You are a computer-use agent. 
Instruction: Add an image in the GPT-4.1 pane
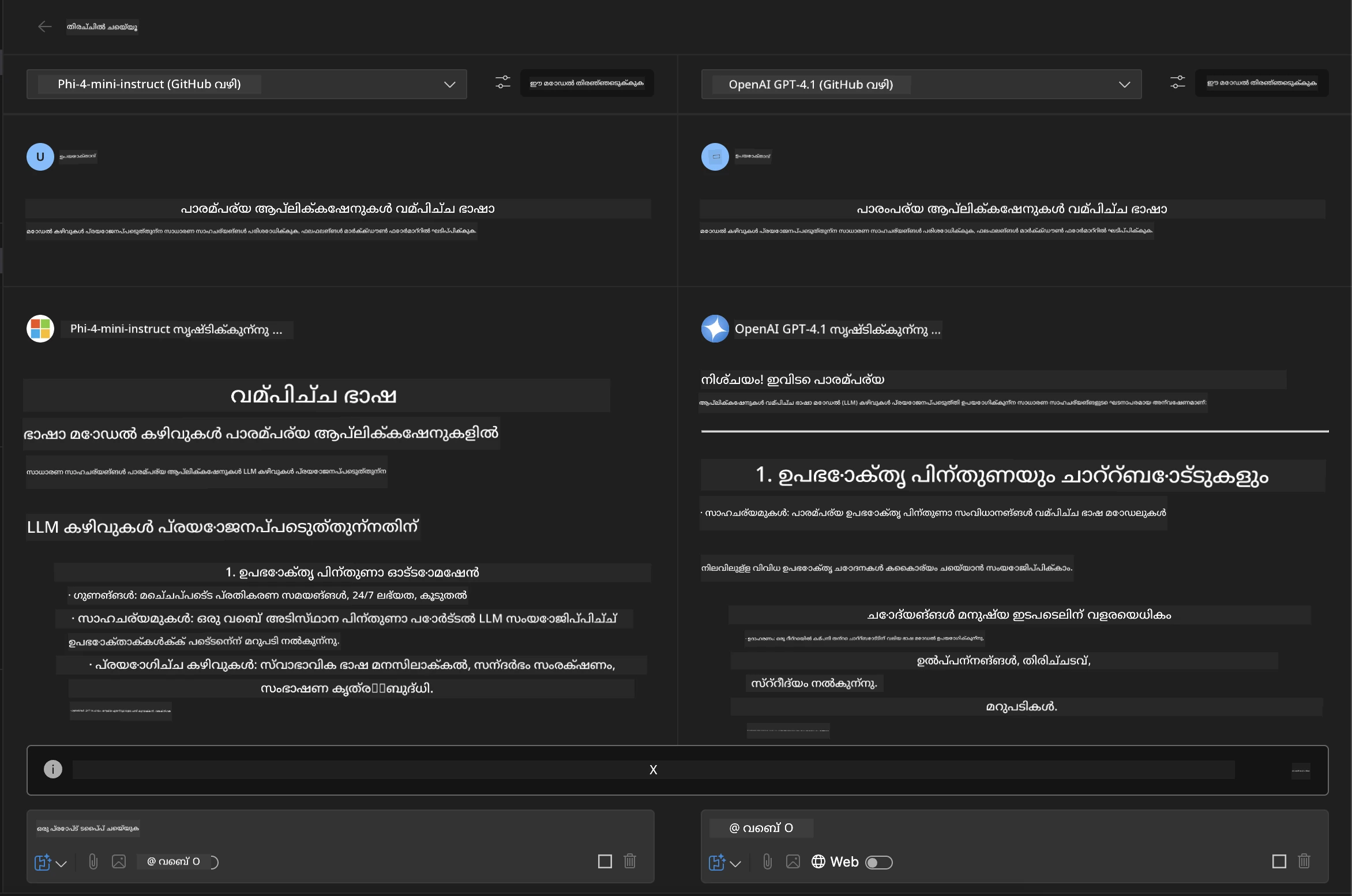(793, 861)
